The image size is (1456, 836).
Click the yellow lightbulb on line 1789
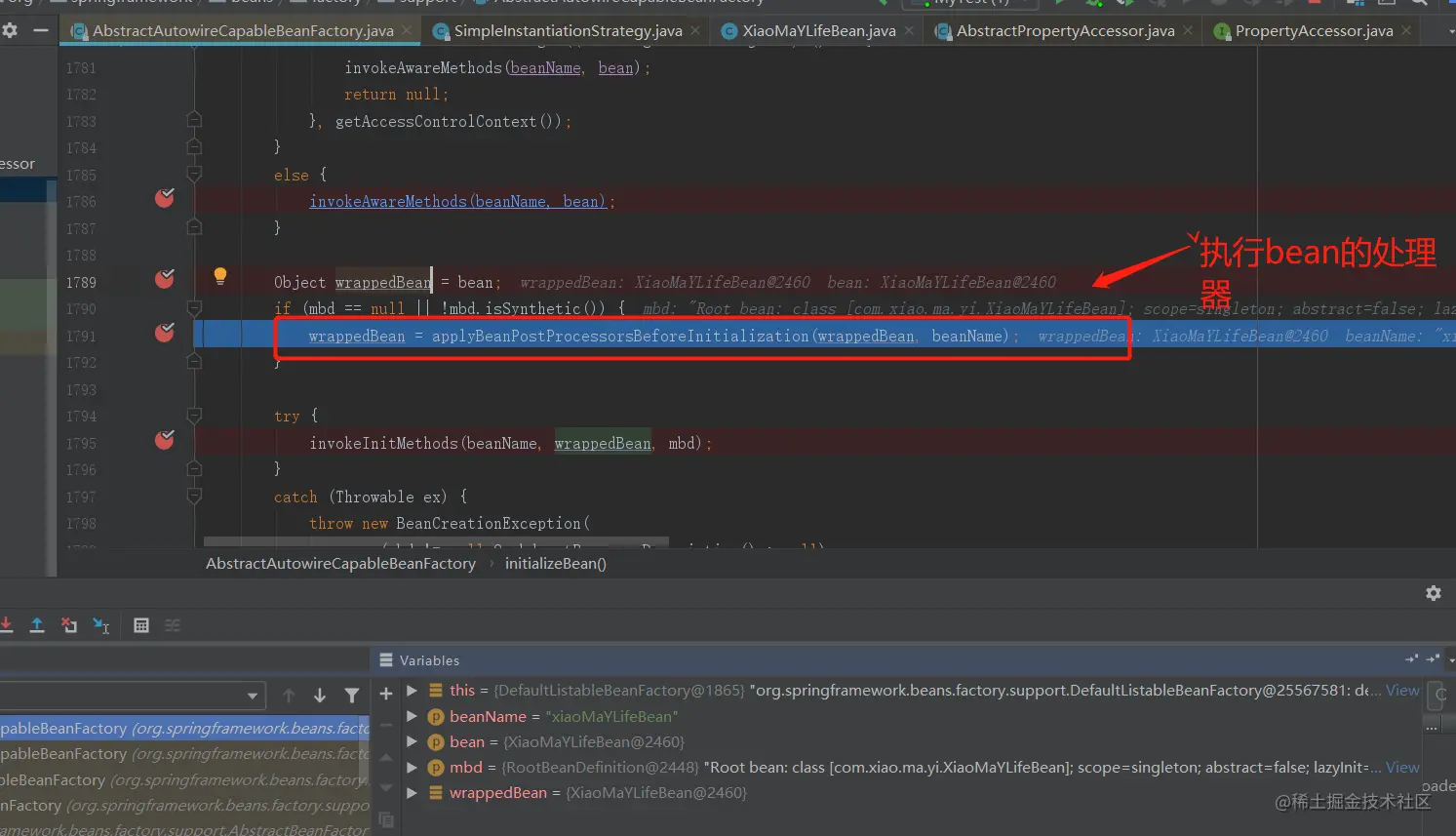coord(220,276)
